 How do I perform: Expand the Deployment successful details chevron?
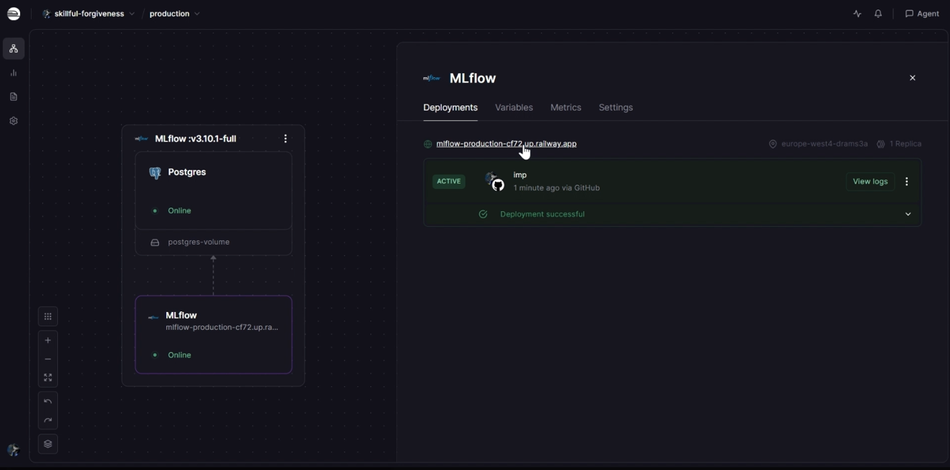908,214
